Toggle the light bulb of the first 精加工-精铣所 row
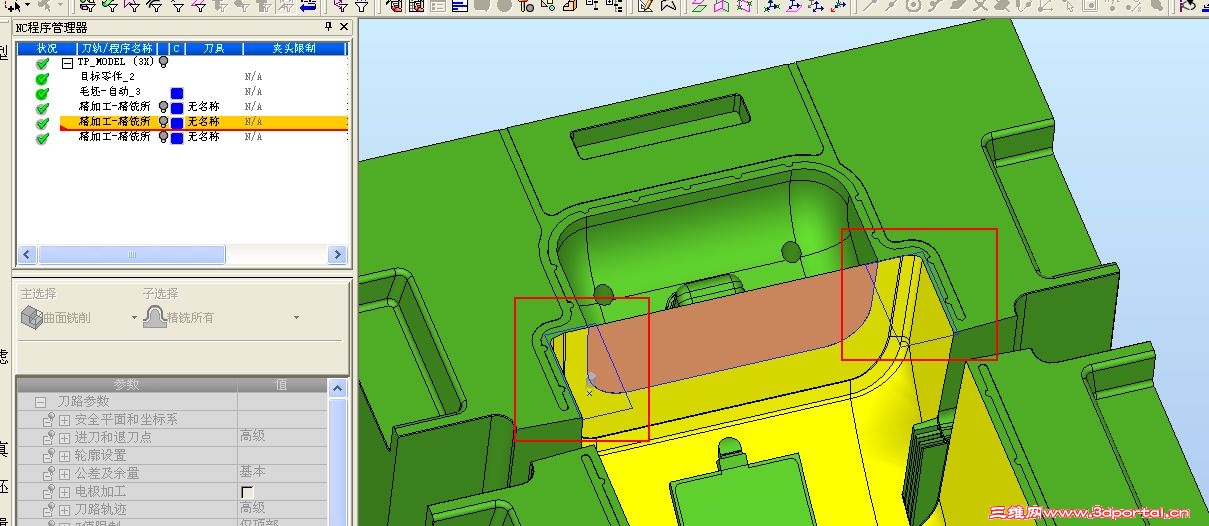This screenshot has height=526, width=1209. [164, 107]
